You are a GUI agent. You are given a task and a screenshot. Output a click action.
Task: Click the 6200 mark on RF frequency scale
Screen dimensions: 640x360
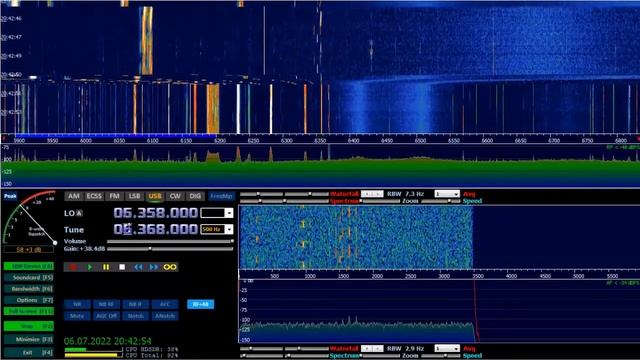220,140
